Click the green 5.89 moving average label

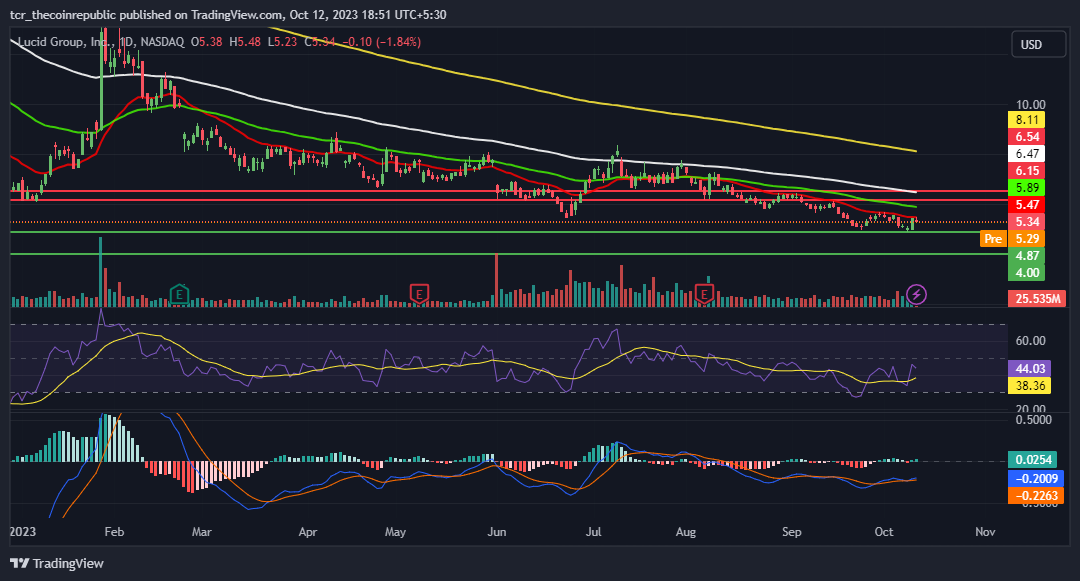[1027, 187]
